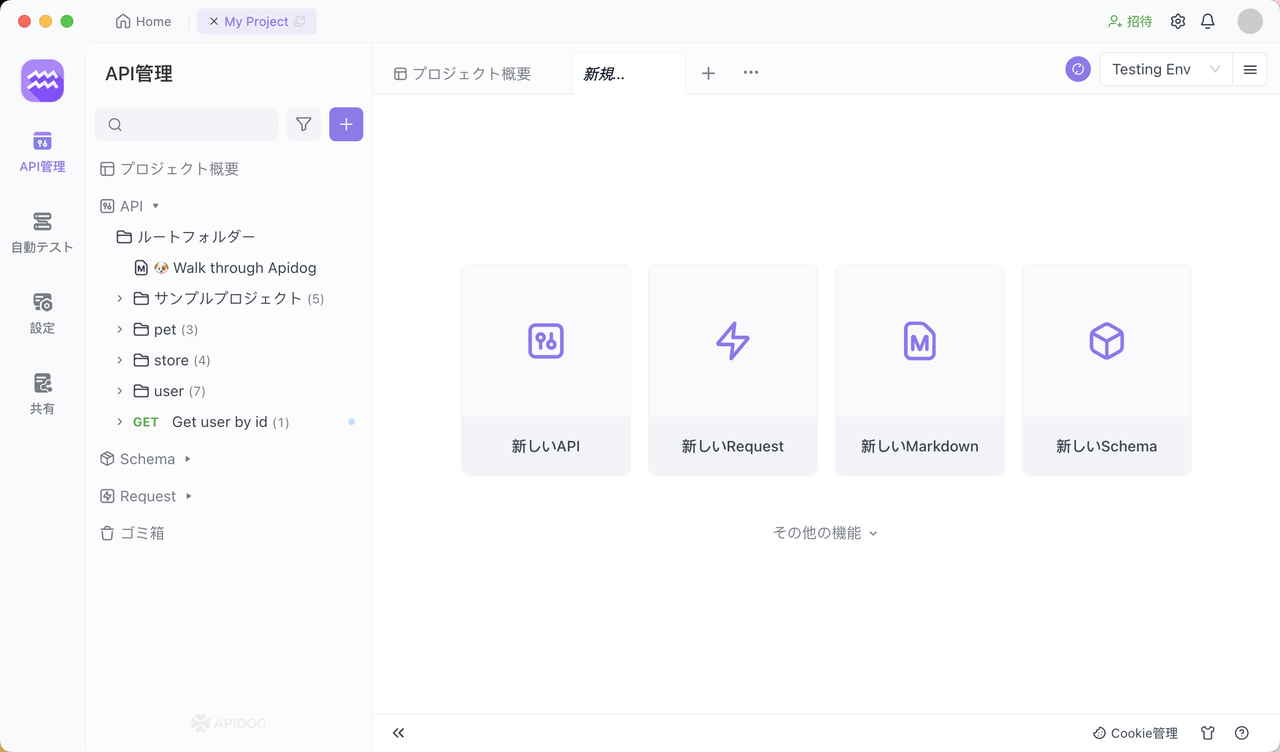Click the purple plus add button
1280x752 pixels.
[346, 124]
